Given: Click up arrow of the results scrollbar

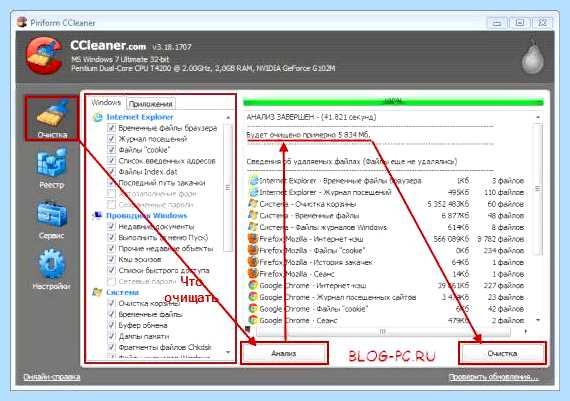Looking at the screenshot, I should coord(538,117).
